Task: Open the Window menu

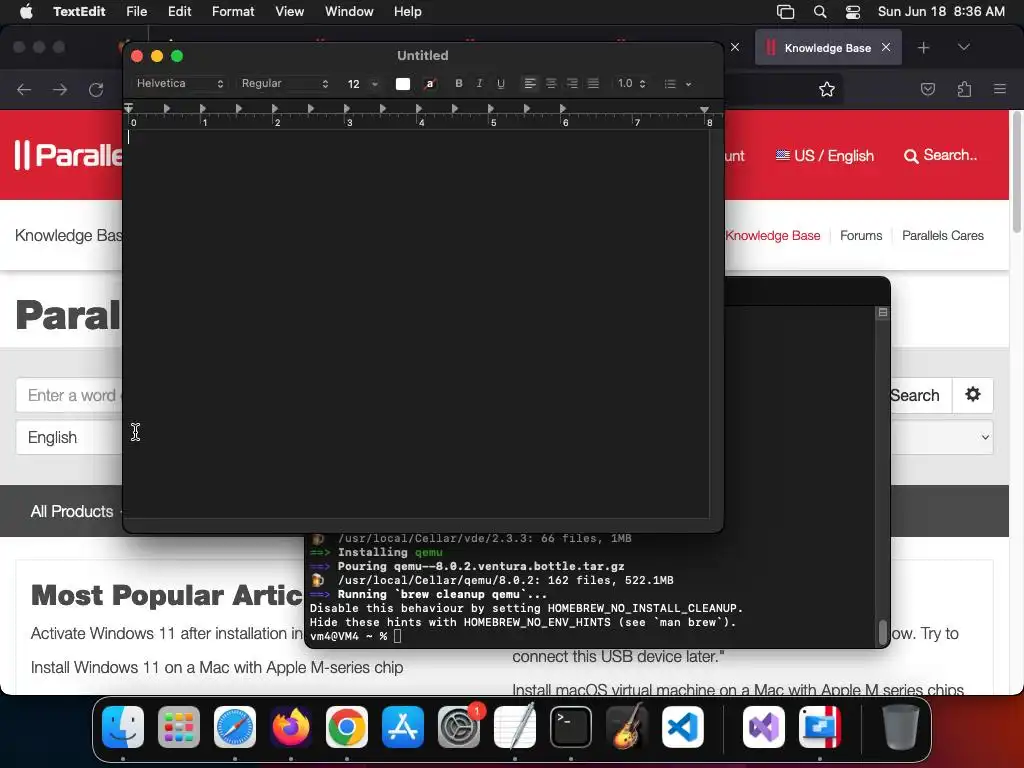Action: 349,11
